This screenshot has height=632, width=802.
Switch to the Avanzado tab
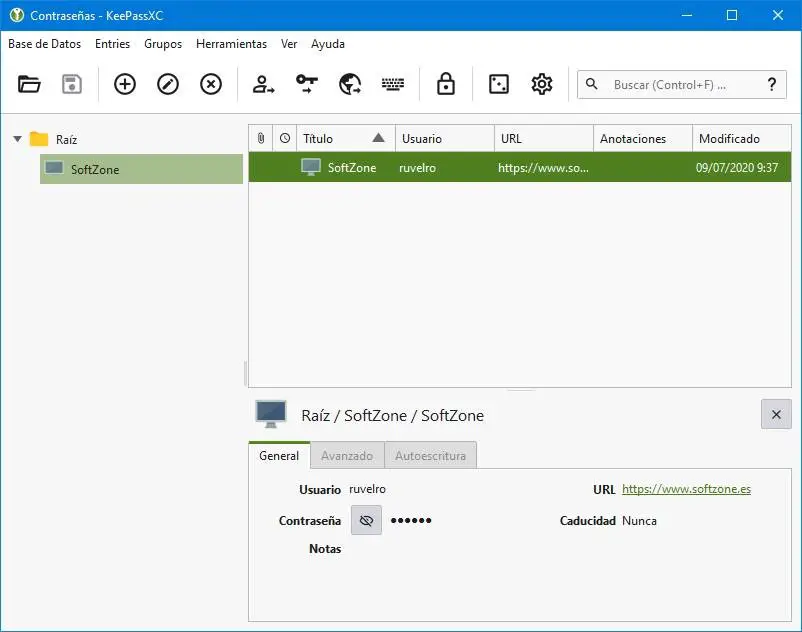[347, 456]
